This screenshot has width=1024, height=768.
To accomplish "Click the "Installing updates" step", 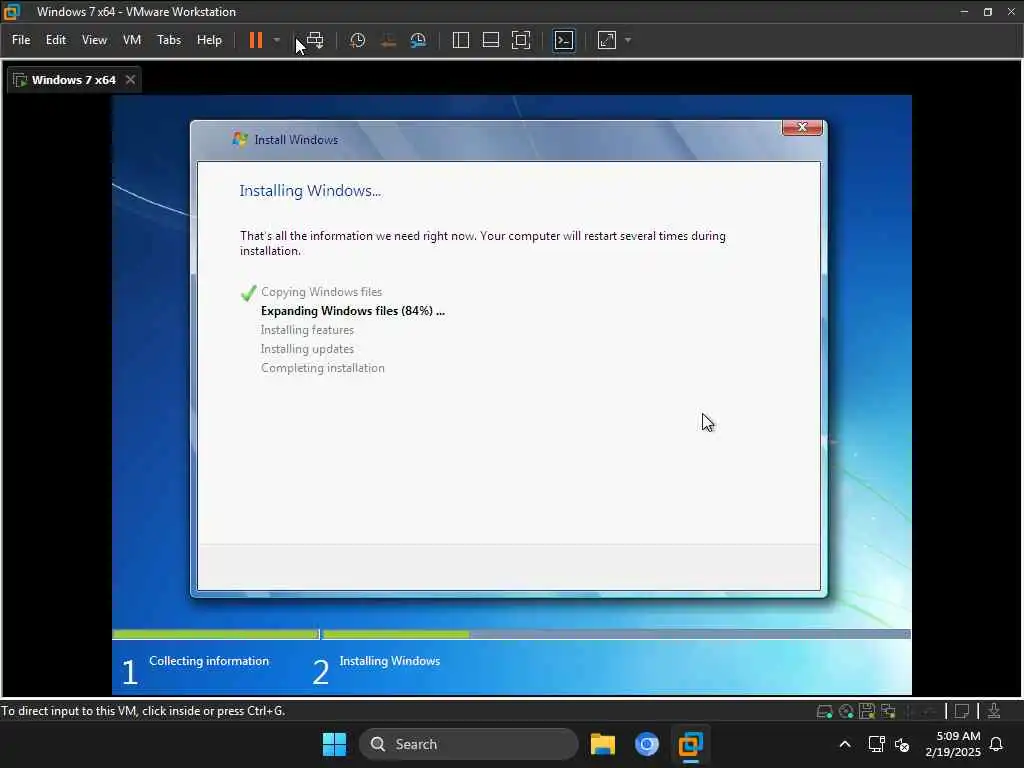I will coord(307,349).
